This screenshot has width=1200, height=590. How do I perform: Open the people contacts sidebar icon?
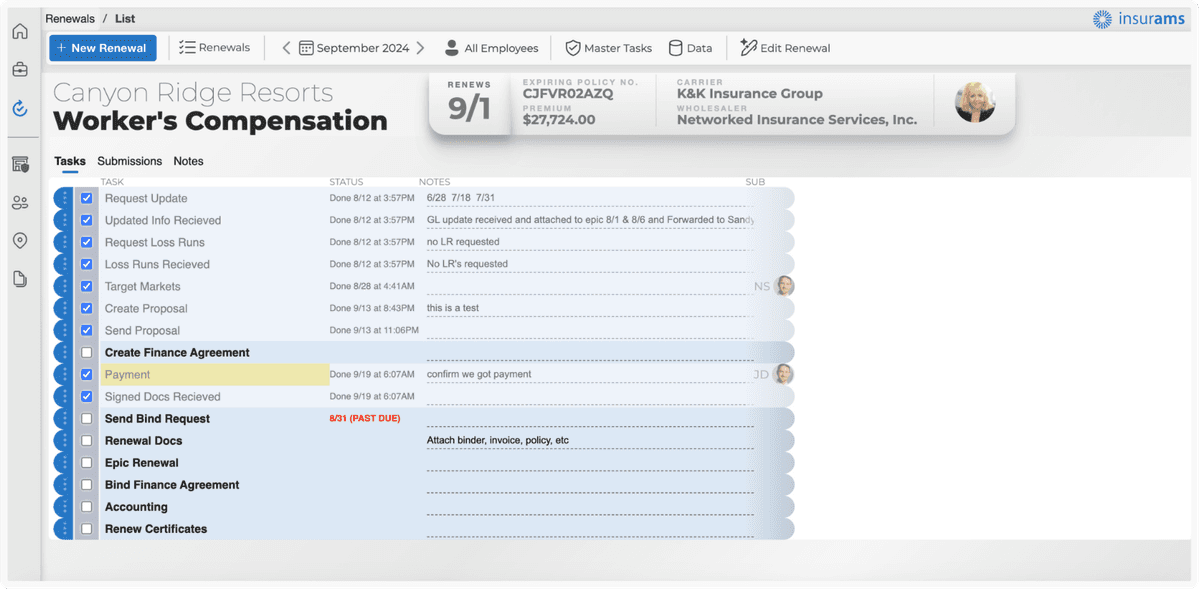(x=20, y=203)
